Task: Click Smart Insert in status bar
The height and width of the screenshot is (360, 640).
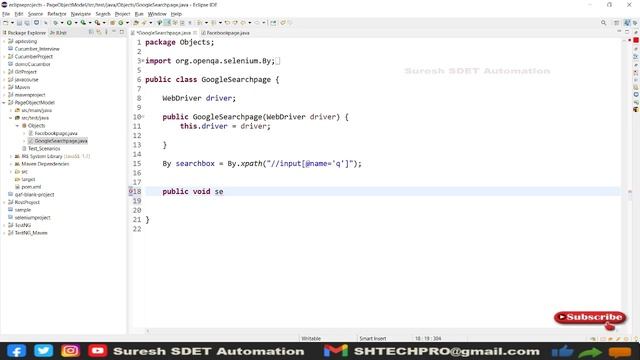Action: click(372, 338)
